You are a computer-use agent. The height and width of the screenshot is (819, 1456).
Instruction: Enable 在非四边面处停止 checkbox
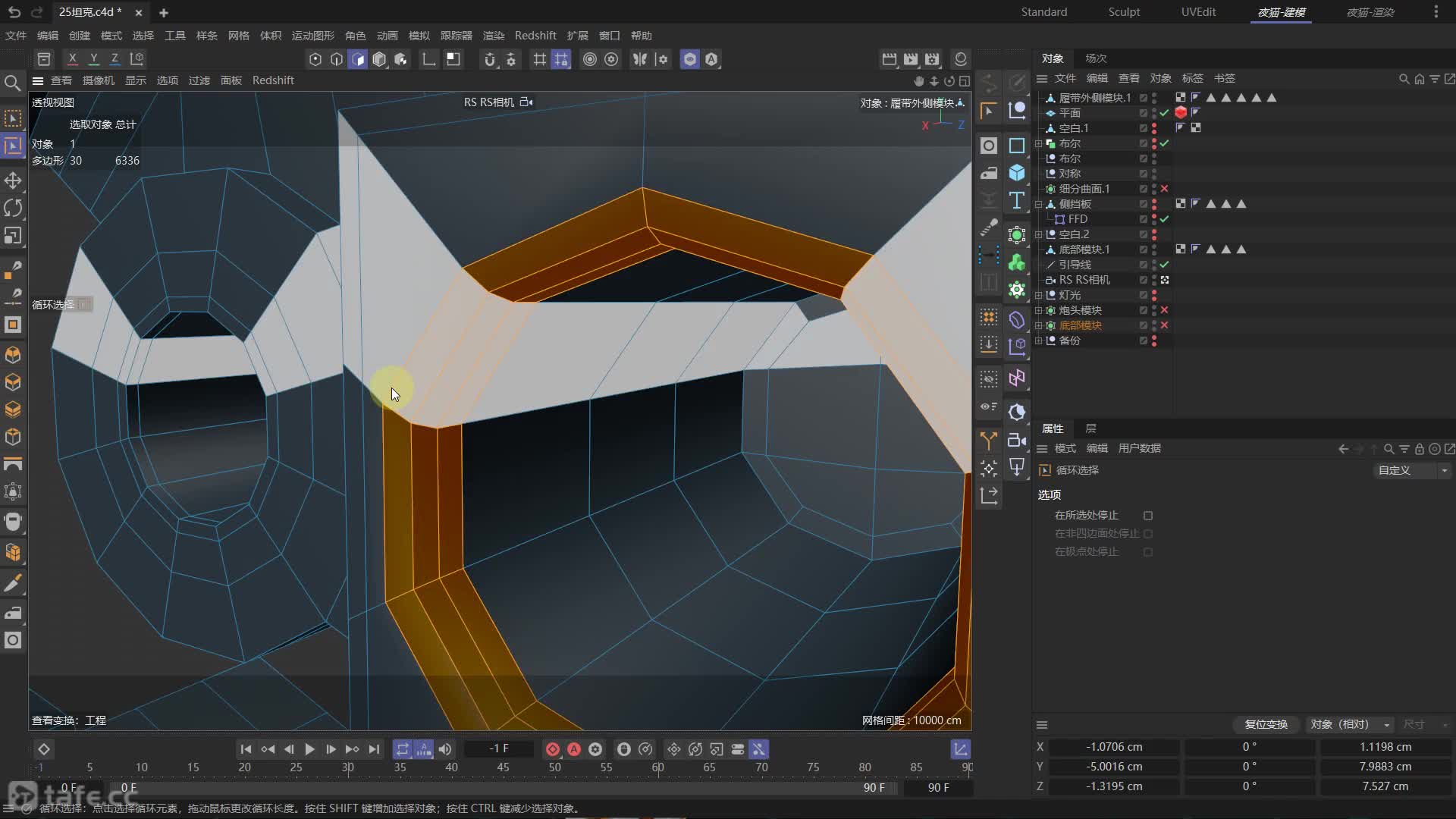[1148, 534]
